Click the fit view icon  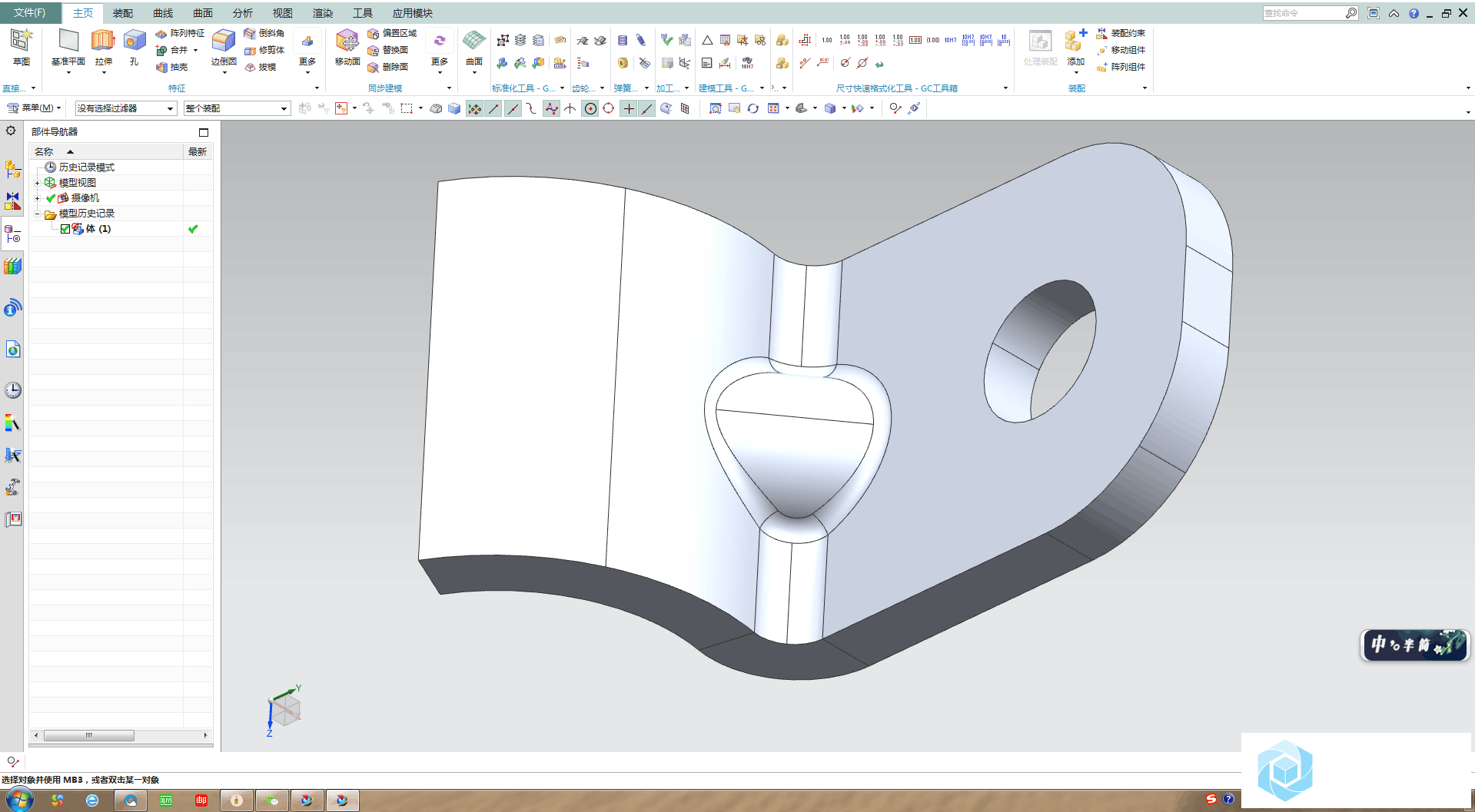pos(716,109)
